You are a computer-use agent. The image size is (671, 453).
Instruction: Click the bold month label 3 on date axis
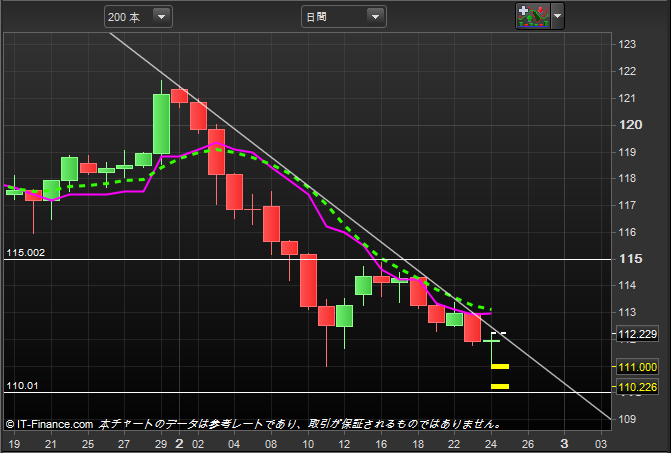pyautogui.click(x=564, y=444)
